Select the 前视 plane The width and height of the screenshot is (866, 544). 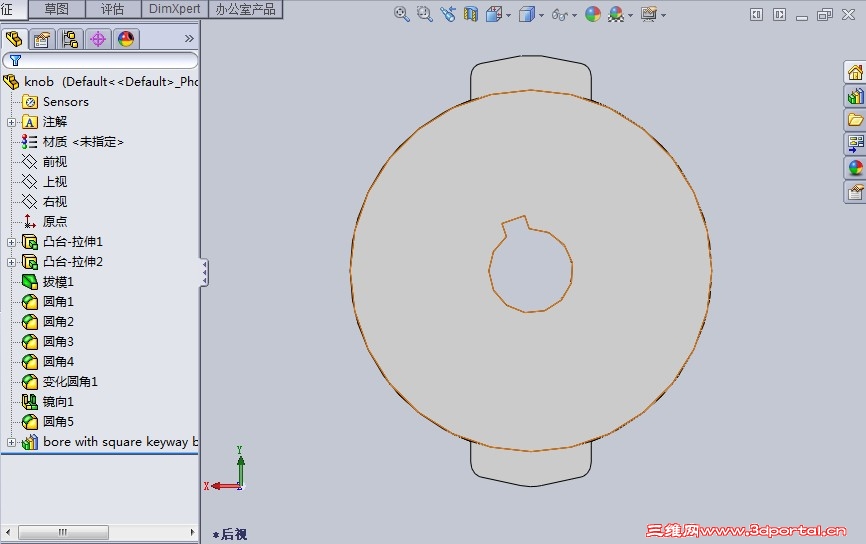44,162
